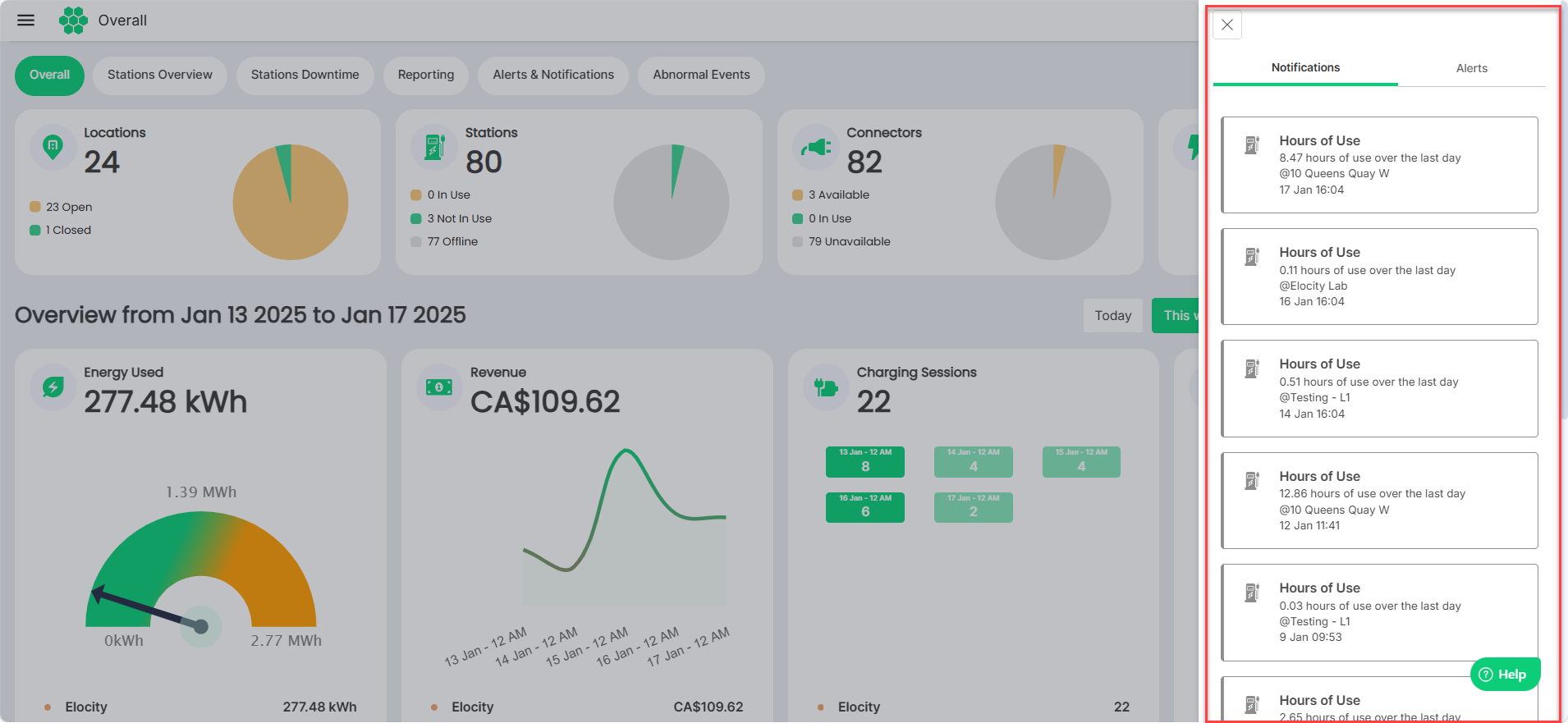Image resolution: width=1568 pixels, height=723 pixels.
Task: Click the Energy Used lightning icon
Action: coord(53,387)
